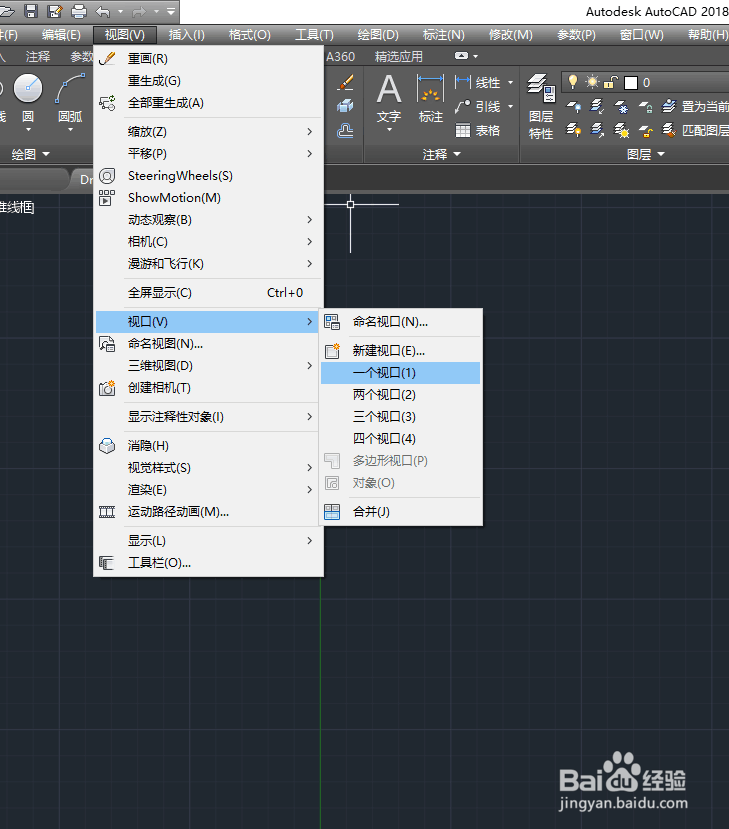Screen dimensions: 729x829
Task: Click the Linear dimension (线性) icon
Action: point(463,82)
